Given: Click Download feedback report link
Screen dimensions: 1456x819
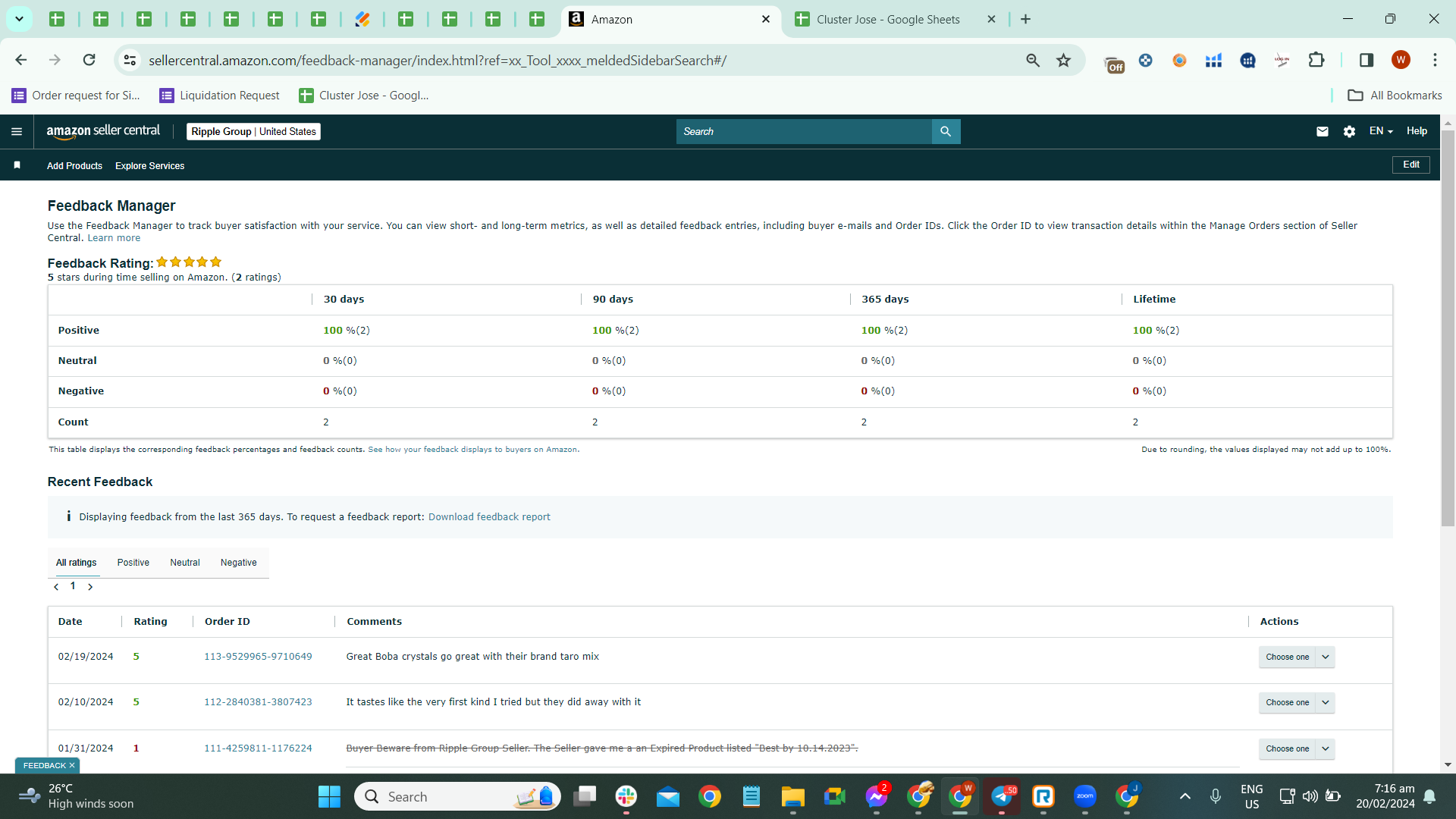Looking at the screenshot, I should (489, 516).
